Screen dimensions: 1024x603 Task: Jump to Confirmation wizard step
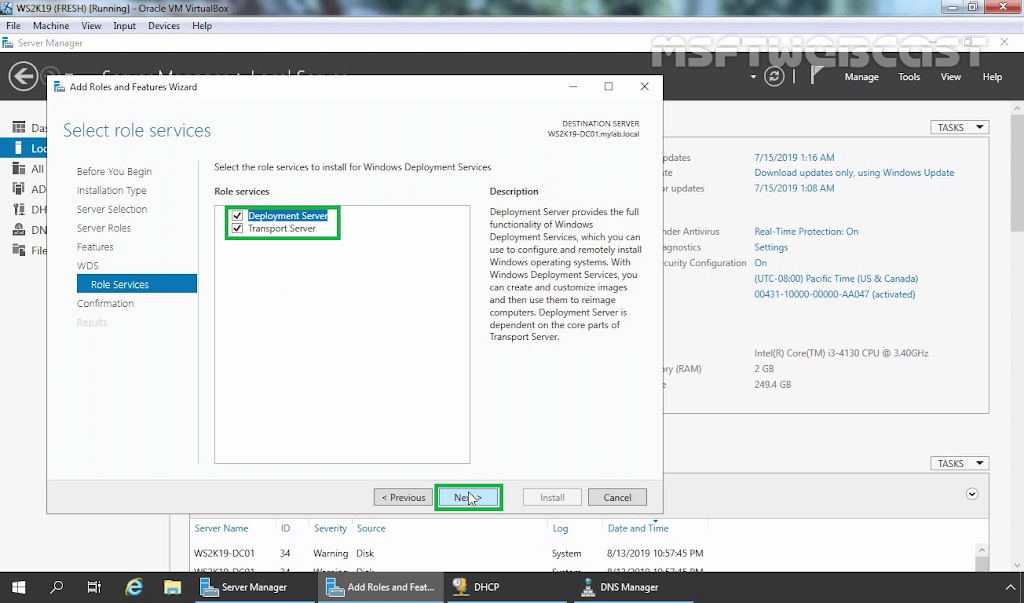105,303
